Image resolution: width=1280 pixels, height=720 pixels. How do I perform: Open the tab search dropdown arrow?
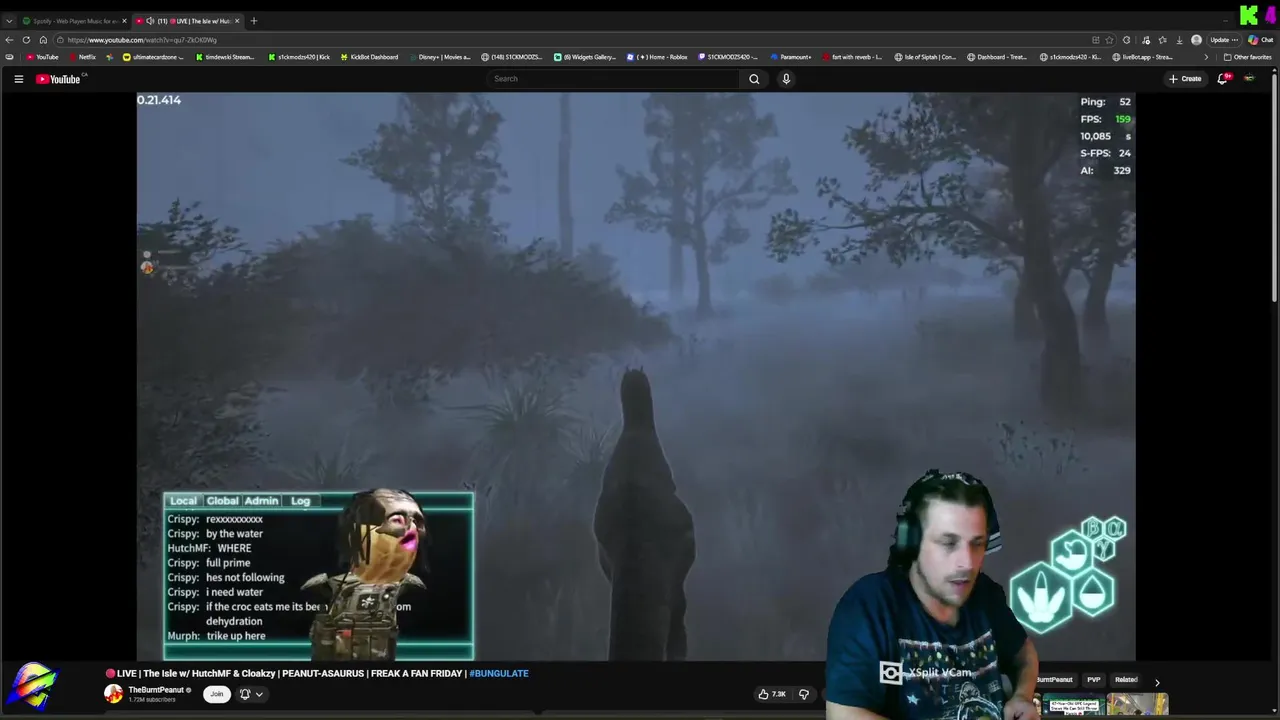(x=9, y=21)
